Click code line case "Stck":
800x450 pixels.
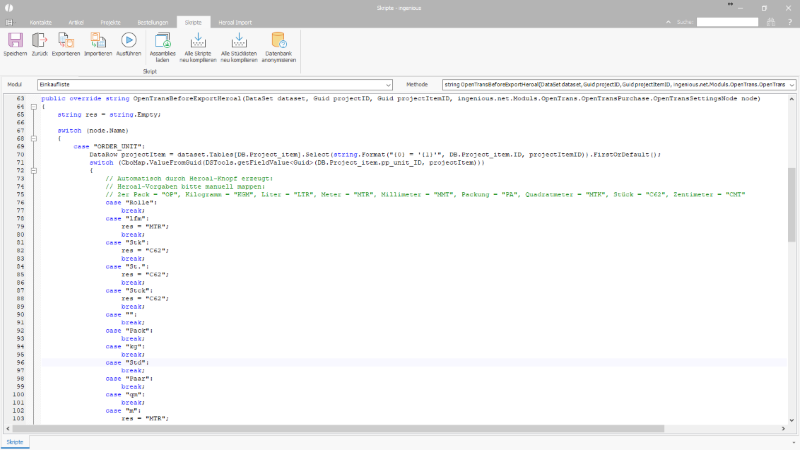coord(129,291)
